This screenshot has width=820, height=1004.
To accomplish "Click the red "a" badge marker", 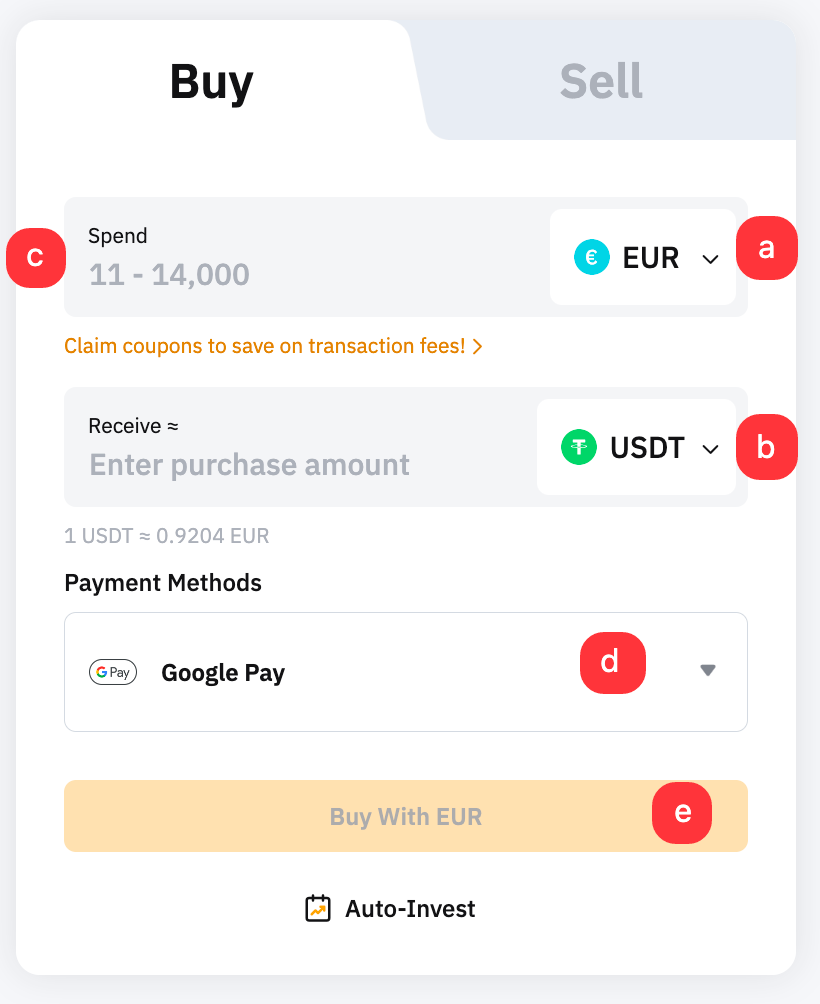I will click(x=767, y=249).
